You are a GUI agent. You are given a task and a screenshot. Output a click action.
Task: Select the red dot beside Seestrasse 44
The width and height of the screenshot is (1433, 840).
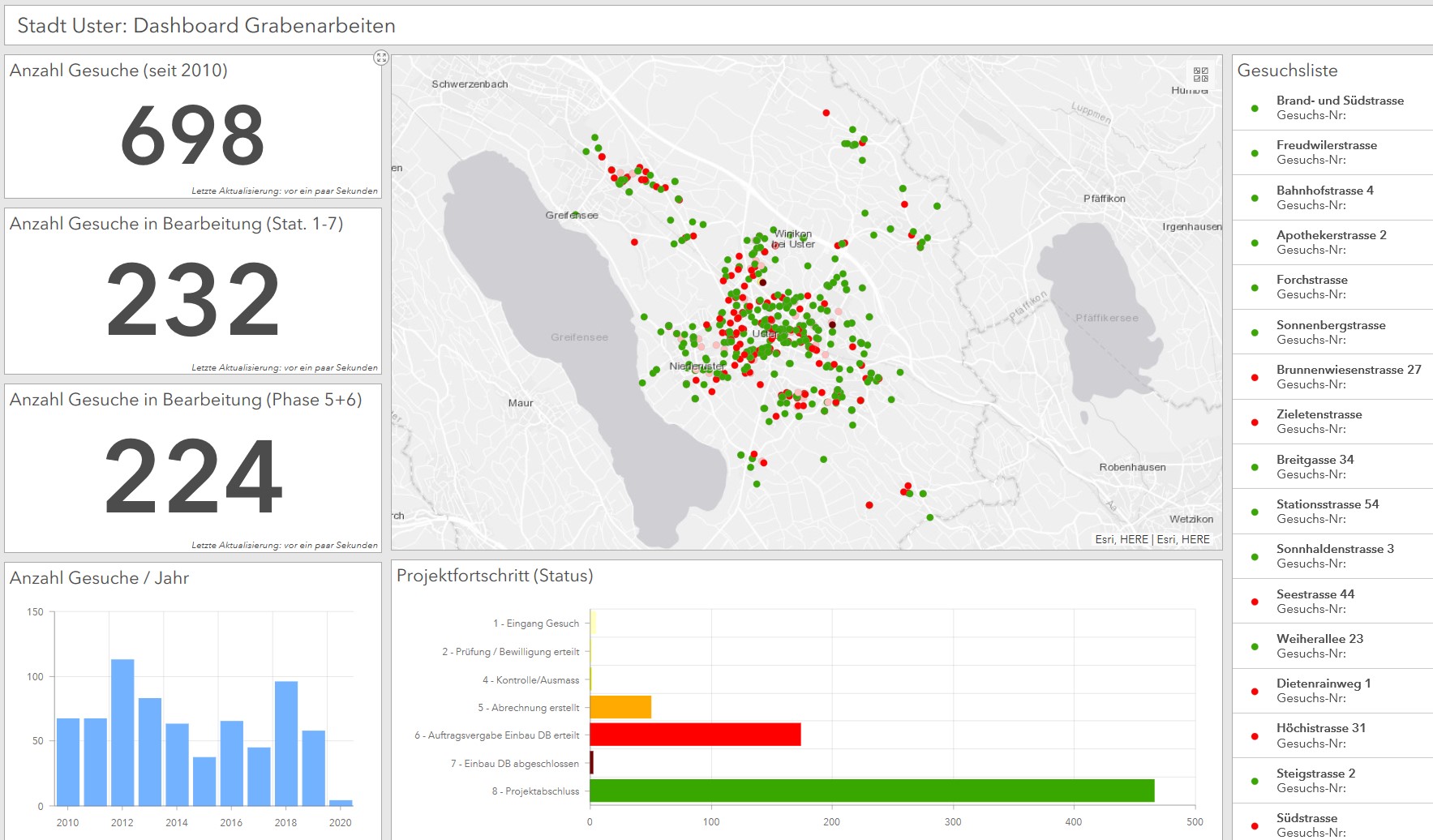tap(1255, 602)
